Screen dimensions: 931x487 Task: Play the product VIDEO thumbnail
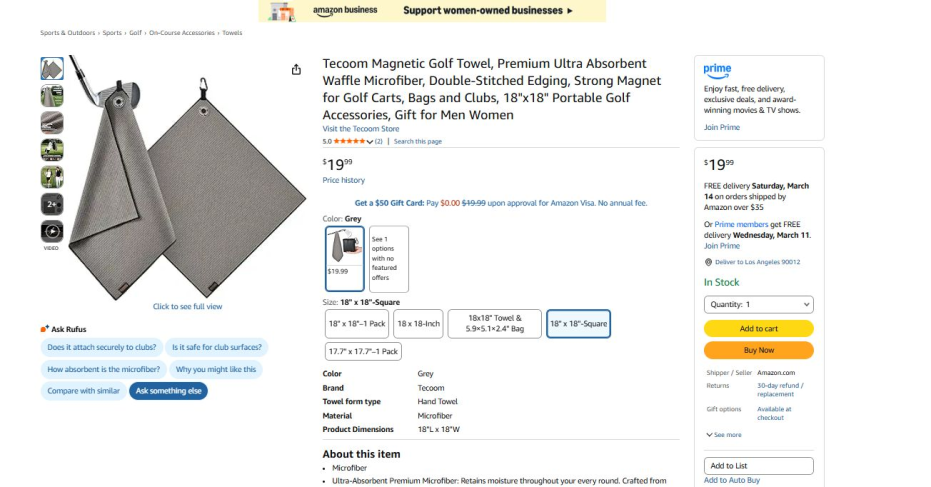tap(52, 231)
